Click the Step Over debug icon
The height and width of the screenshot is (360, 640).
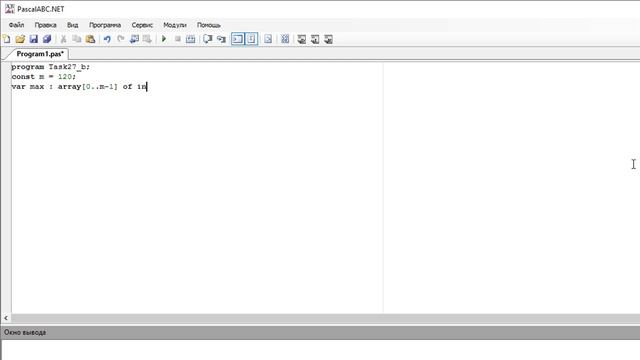click(x=207, y=39)
